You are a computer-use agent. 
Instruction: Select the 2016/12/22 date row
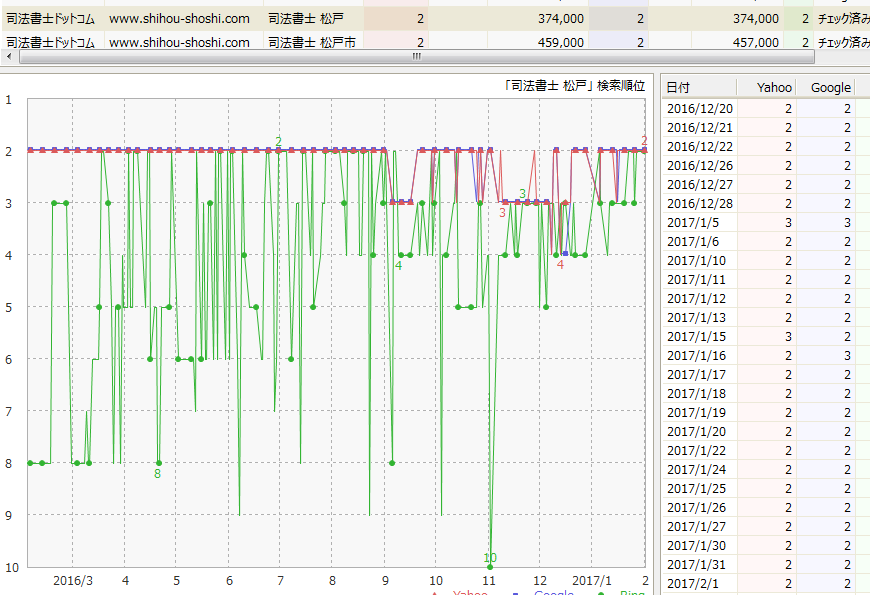[x=766, y=147]
